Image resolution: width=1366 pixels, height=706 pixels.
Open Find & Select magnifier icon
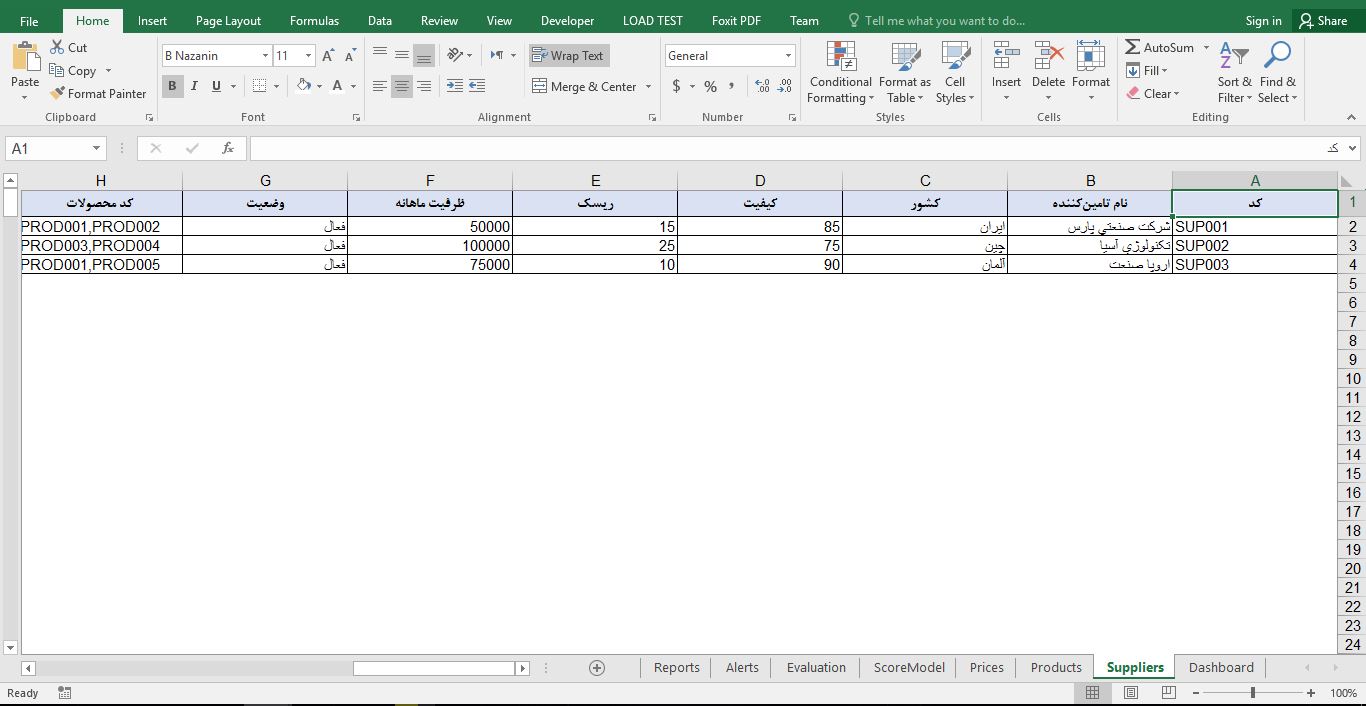tap(1277, 58)
